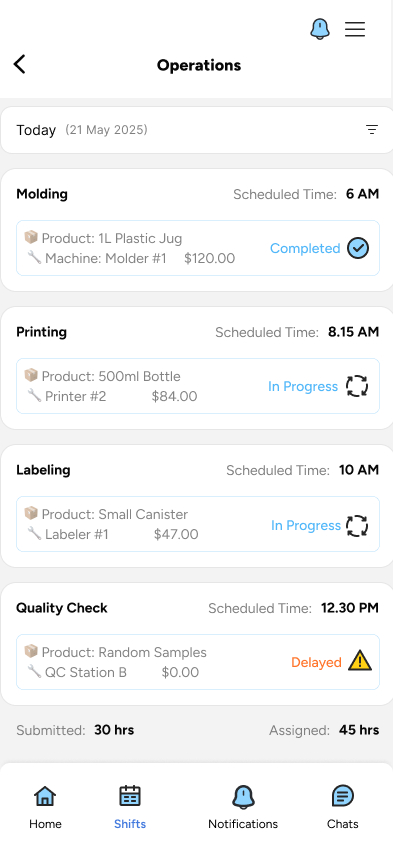Screen dimensions: 393x852
Task: Click the Completed checkmark icon for Molding
Action: (x=358, y=248)
